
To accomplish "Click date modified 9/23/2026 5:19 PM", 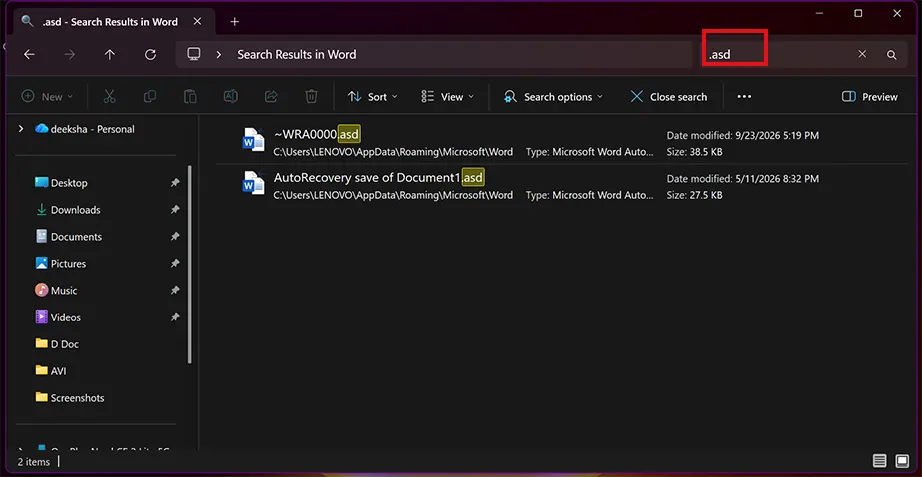I will [743, 135].
